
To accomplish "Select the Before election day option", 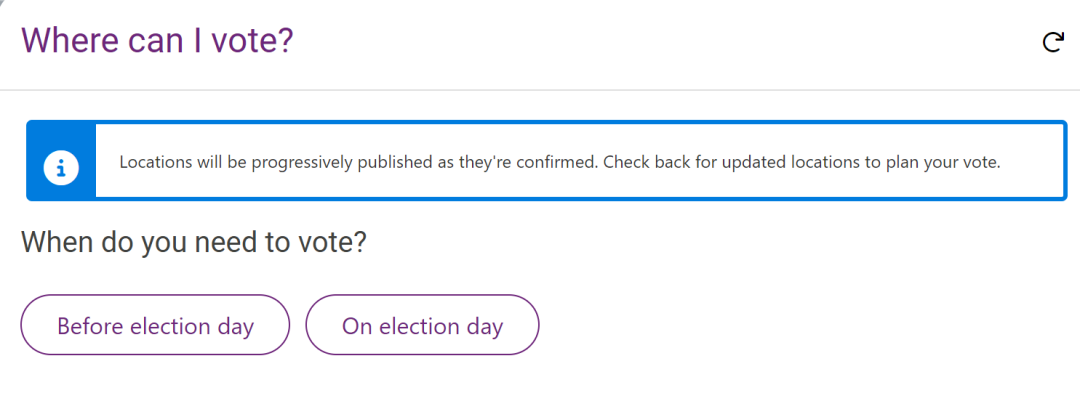I will [155, 325].
